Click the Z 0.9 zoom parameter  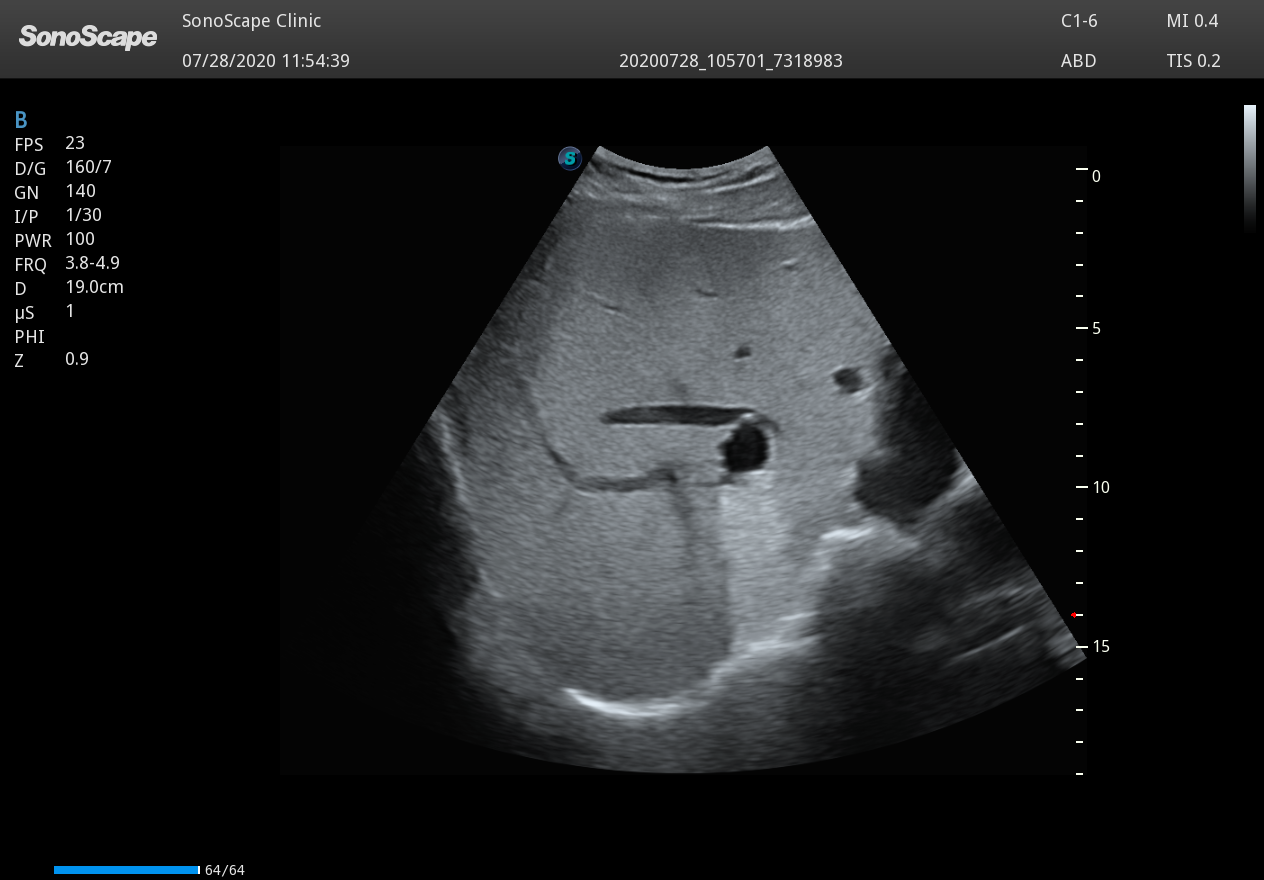click(51, 360)
